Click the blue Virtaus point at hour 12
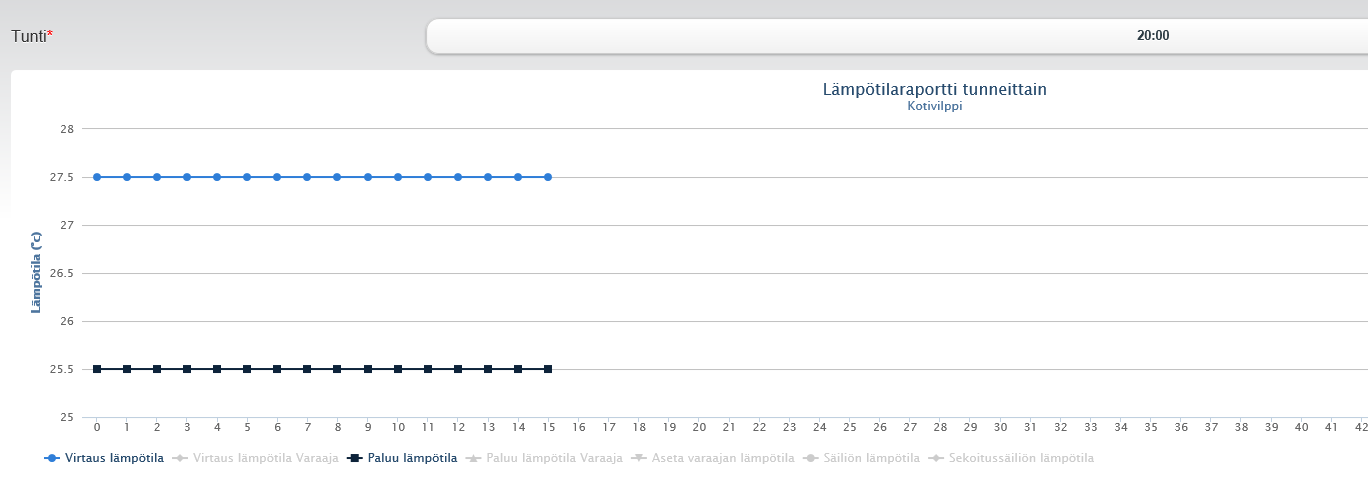Image resolution: width=1368 pixels, height=491 pixels. [458, 177]
